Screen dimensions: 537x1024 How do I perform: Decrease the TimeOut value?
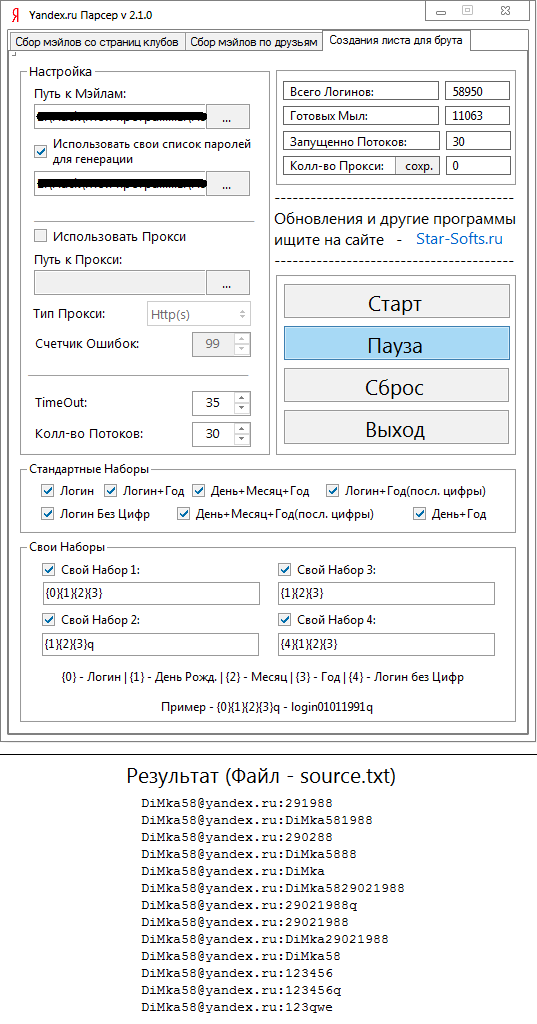coord(242,408)
